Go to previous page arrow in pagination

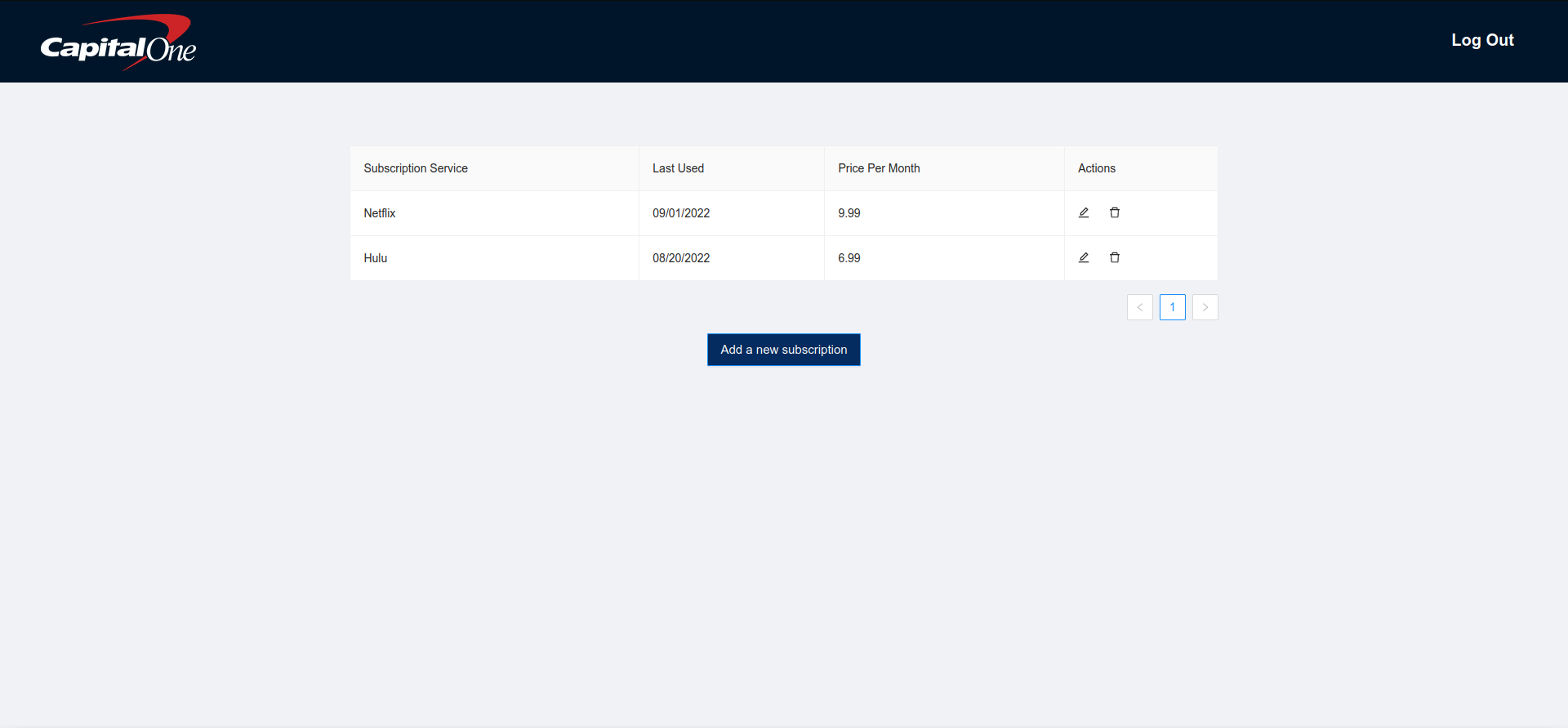(x=1140, y=307)
